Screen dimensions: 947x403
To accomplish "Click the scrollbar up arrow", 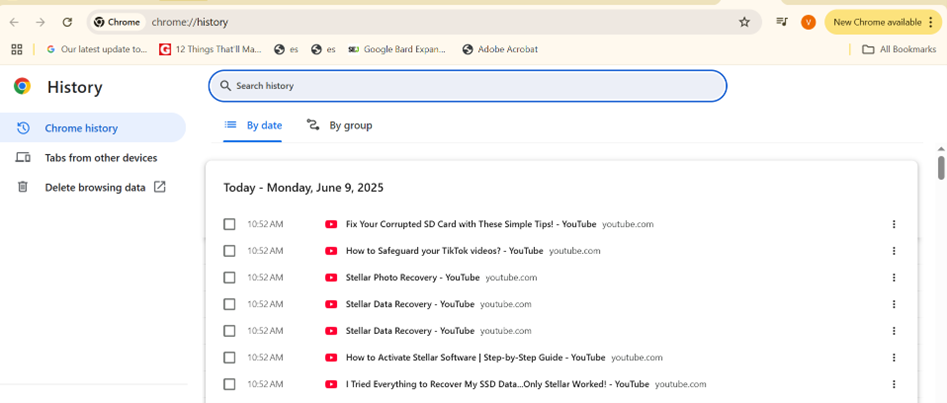I will [x=941, y=149].
